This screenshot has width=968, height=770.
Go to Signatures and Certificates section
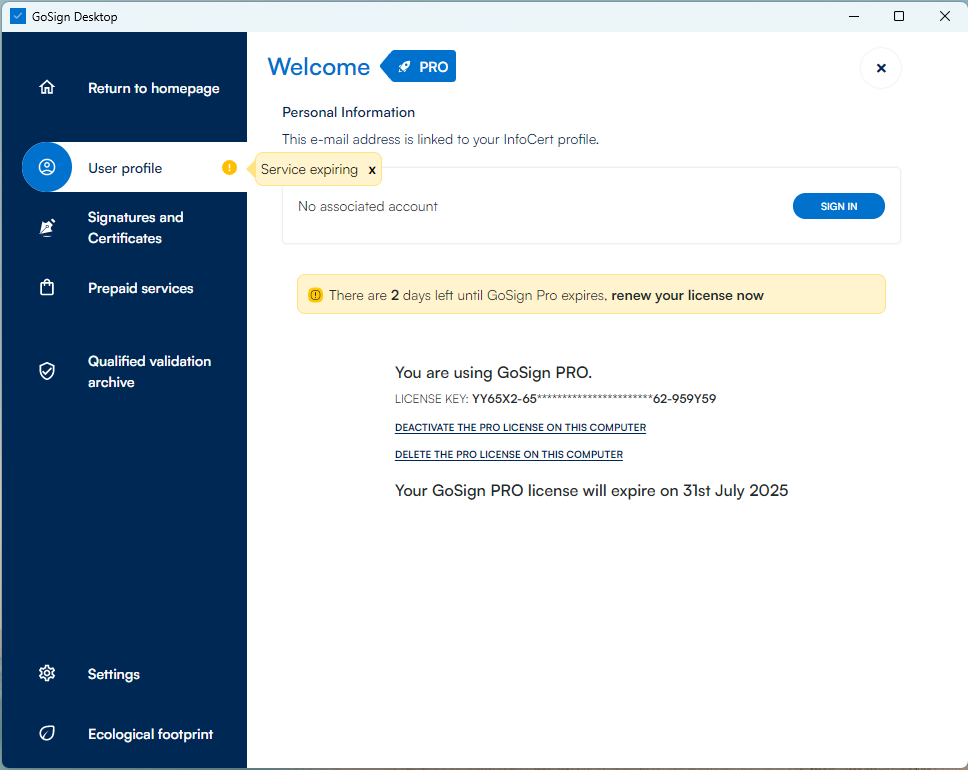point(135,228)
